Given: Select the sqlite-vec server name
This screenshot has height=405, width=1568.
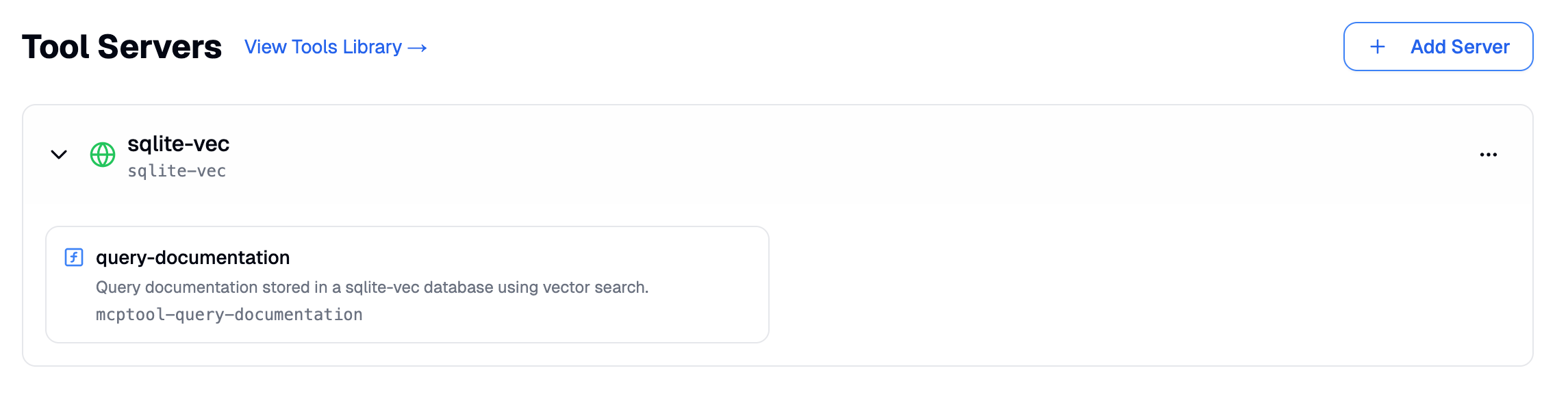Looking at the screenshot, I should pos(178,144).
